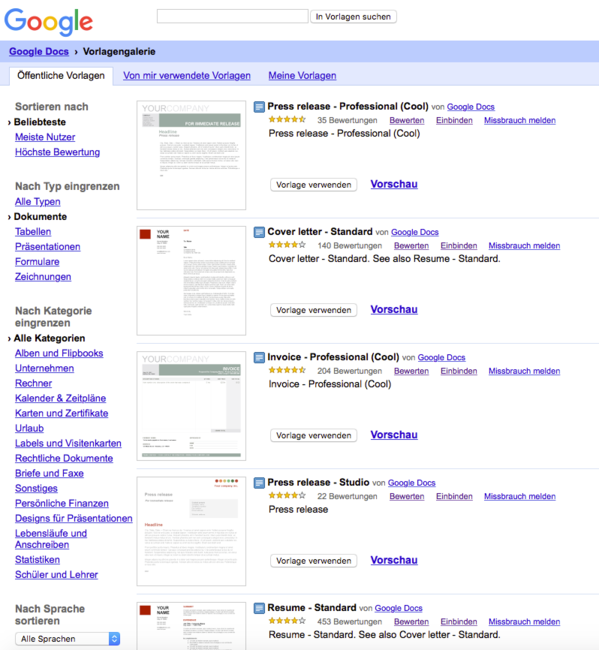Click Einbinden for Resume - Standard
Image resolution: width=599 pixels, height=650 pixels.
coord(458,622)
